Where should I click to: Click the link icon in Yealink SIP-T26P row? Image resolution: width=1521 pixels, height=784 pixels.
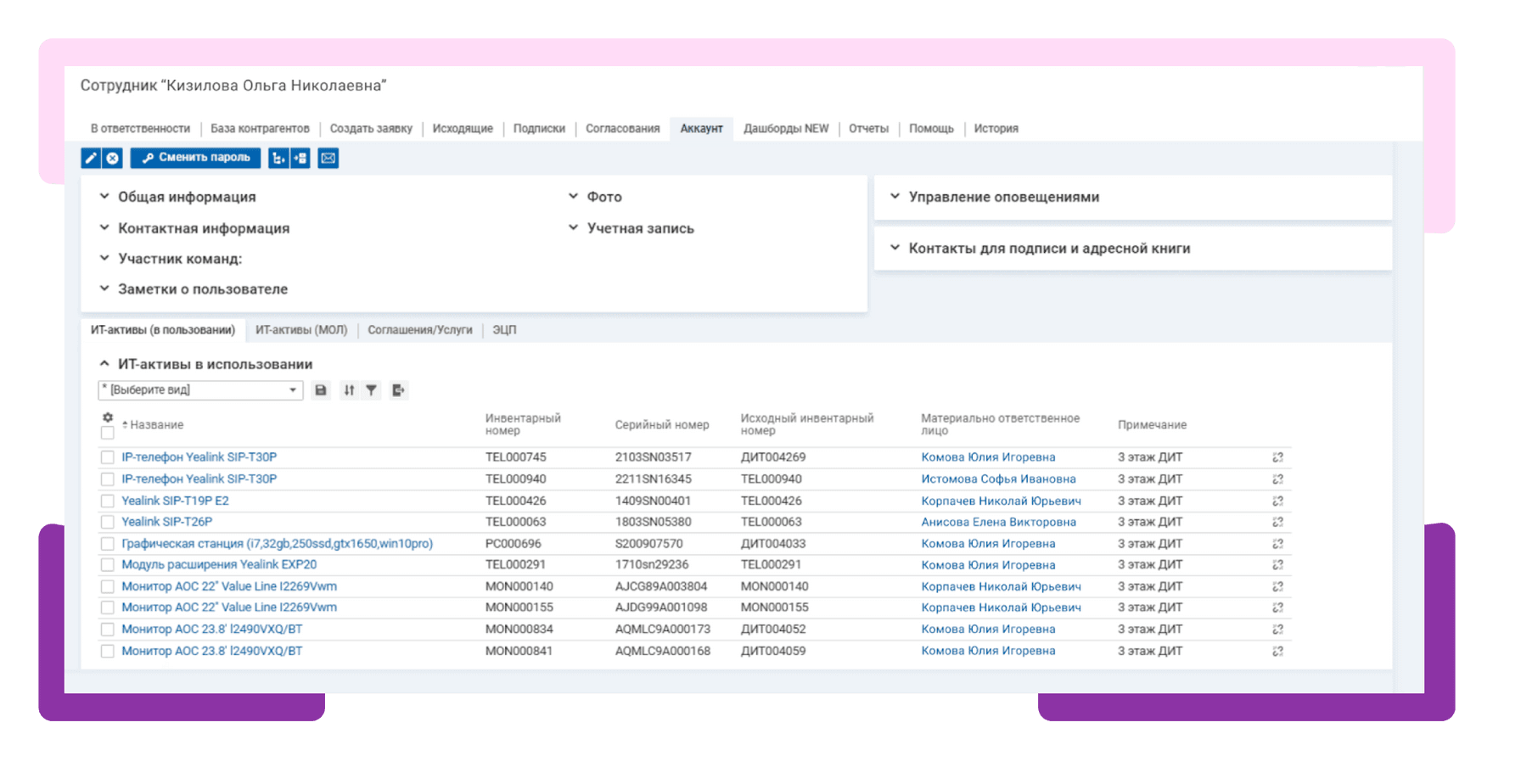[x=1277, y=523]
